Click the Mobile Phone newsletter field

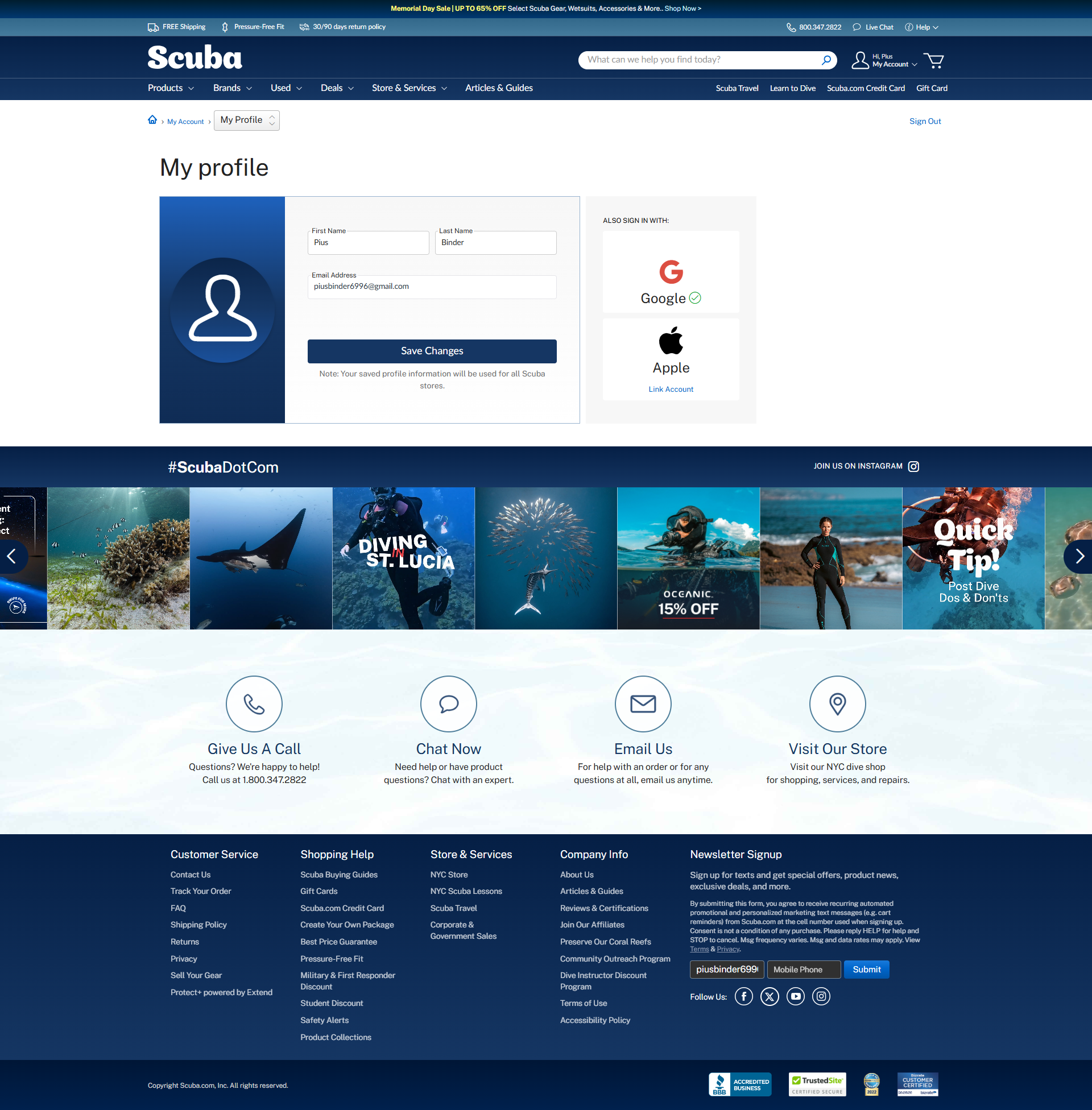[x=804, y=970]
